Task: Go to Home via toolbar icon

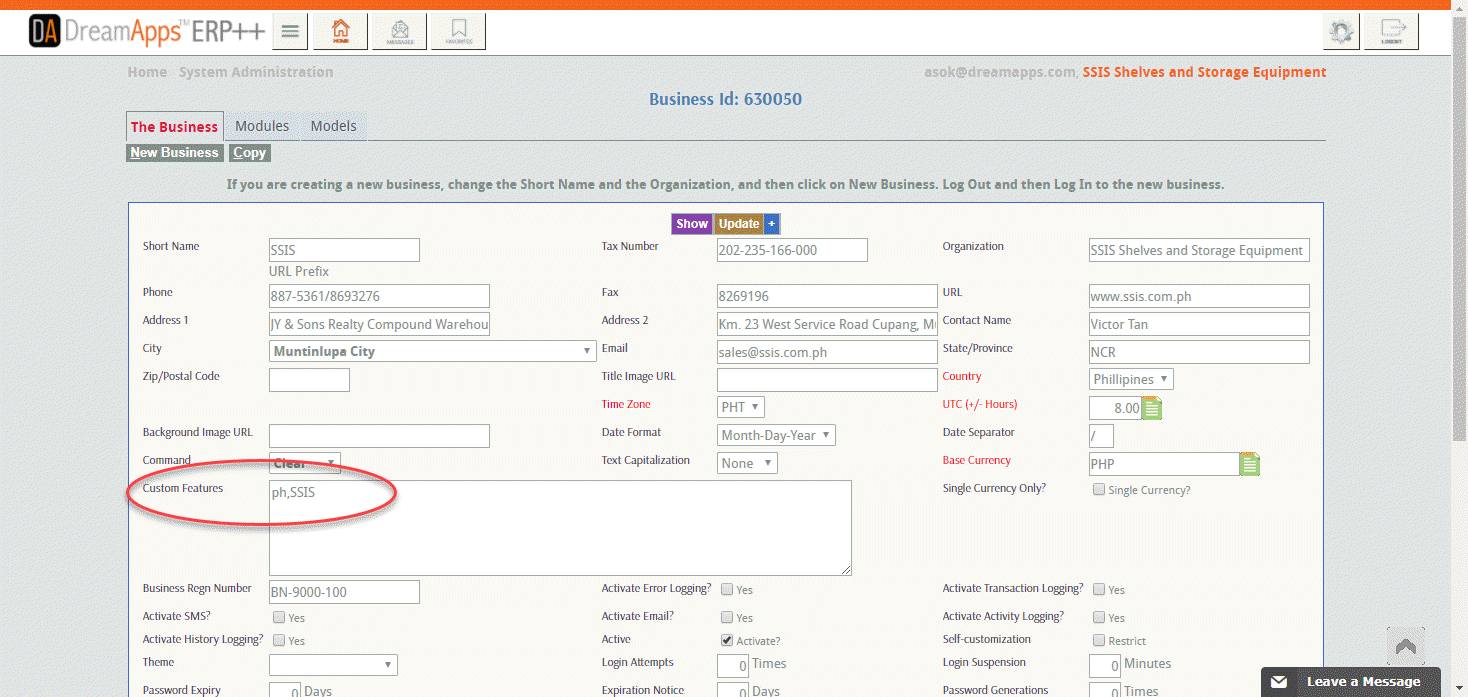Action: [x=341, y=31]
